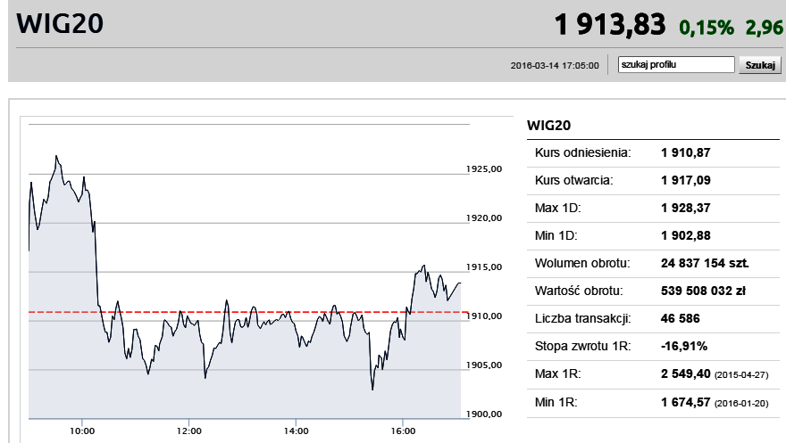The image size is (786, 443).
Task: Click the Stopa zwrotu 1R value
Action: click(684, 346)
